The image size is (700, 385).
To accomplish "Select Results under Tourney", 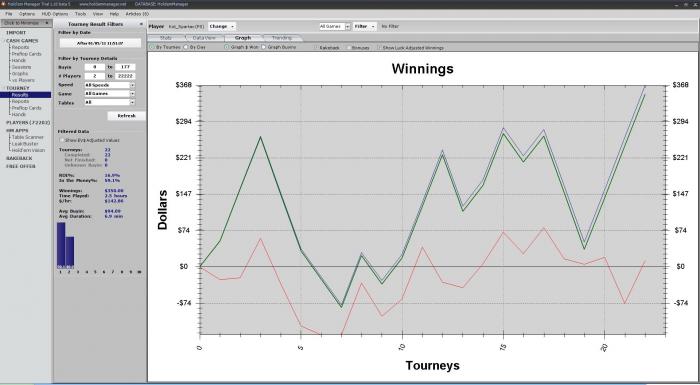I will pos(26,95).
